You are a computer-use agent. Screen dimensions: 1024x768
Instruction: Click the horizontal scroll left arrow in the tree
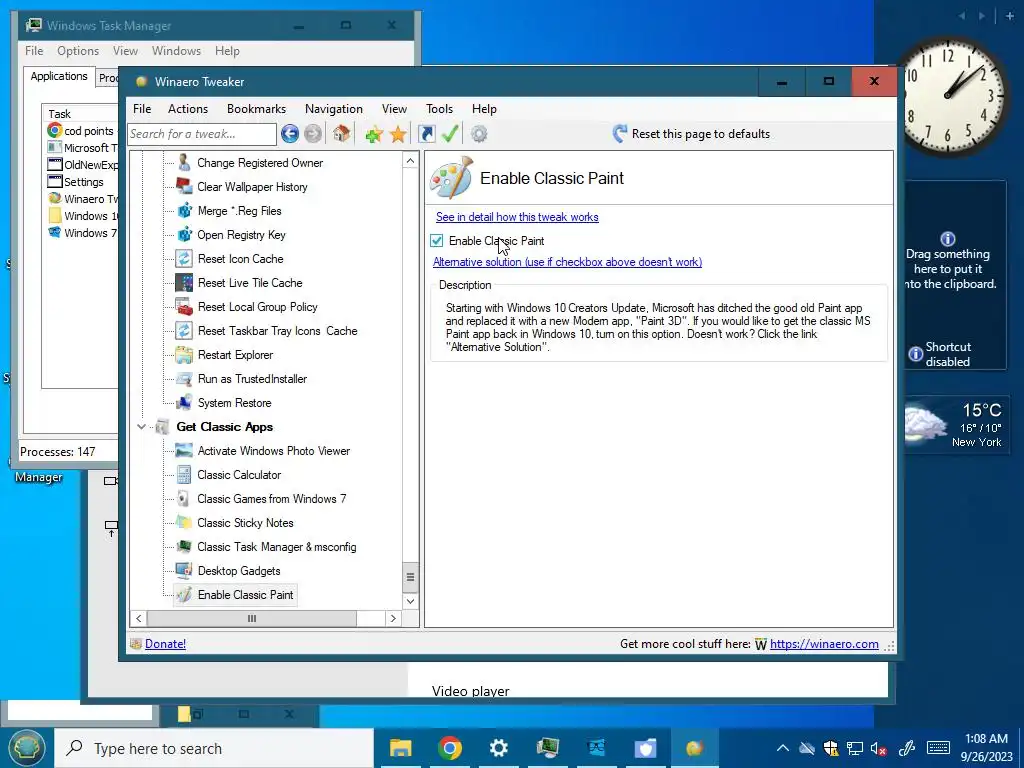point(138,618)
